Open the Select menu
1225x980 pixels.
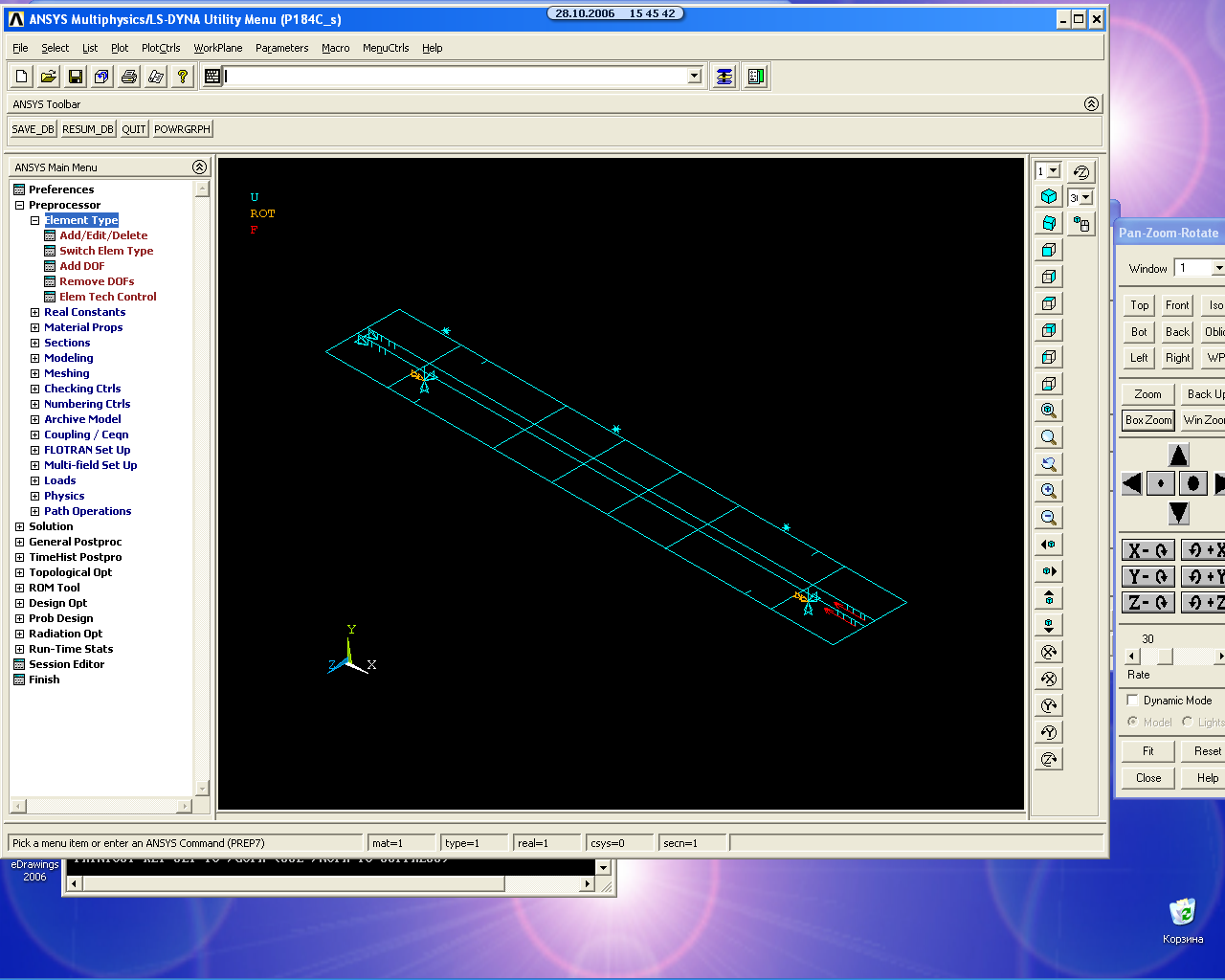coord(55,48)
